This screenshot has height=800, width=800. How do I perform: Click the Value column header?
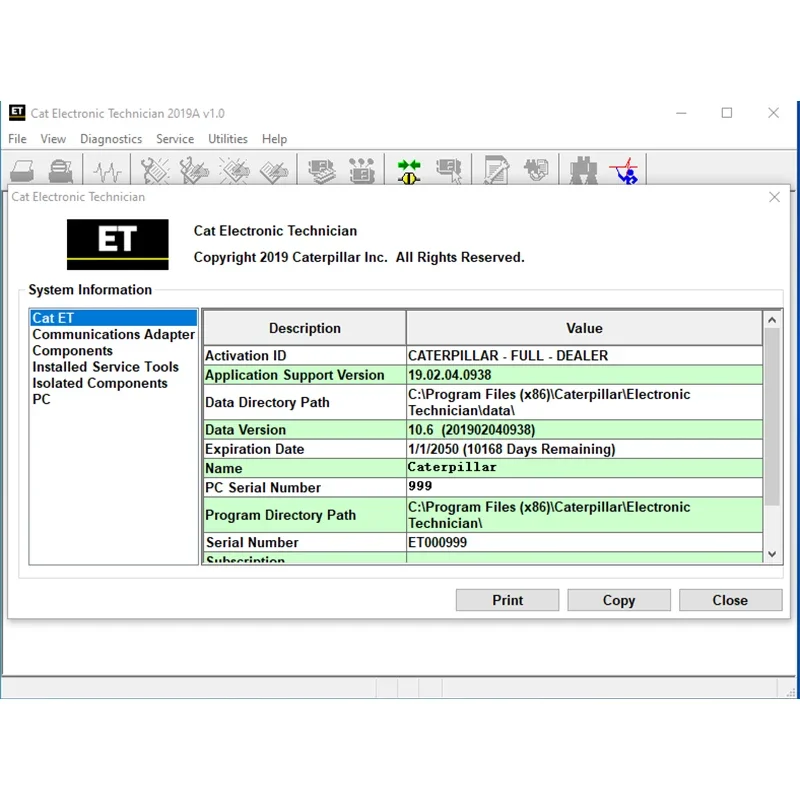click(x=584, y=328)
